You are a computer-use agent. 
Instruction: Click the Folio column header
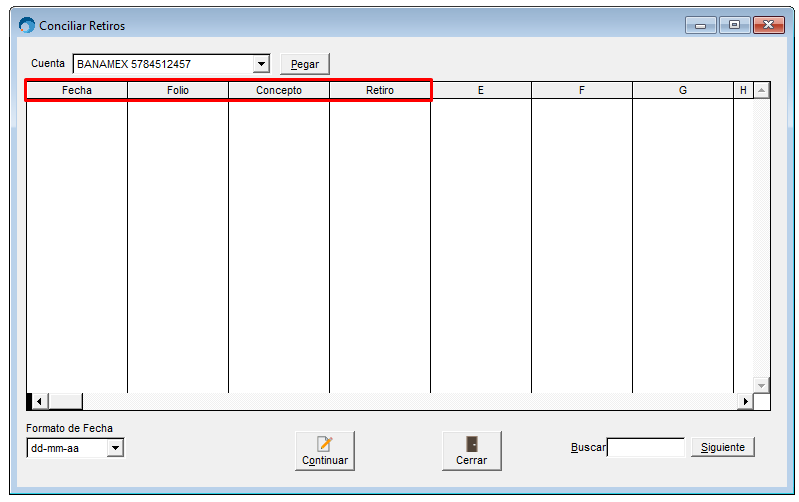pyautogui.click(x=178, y=90)
